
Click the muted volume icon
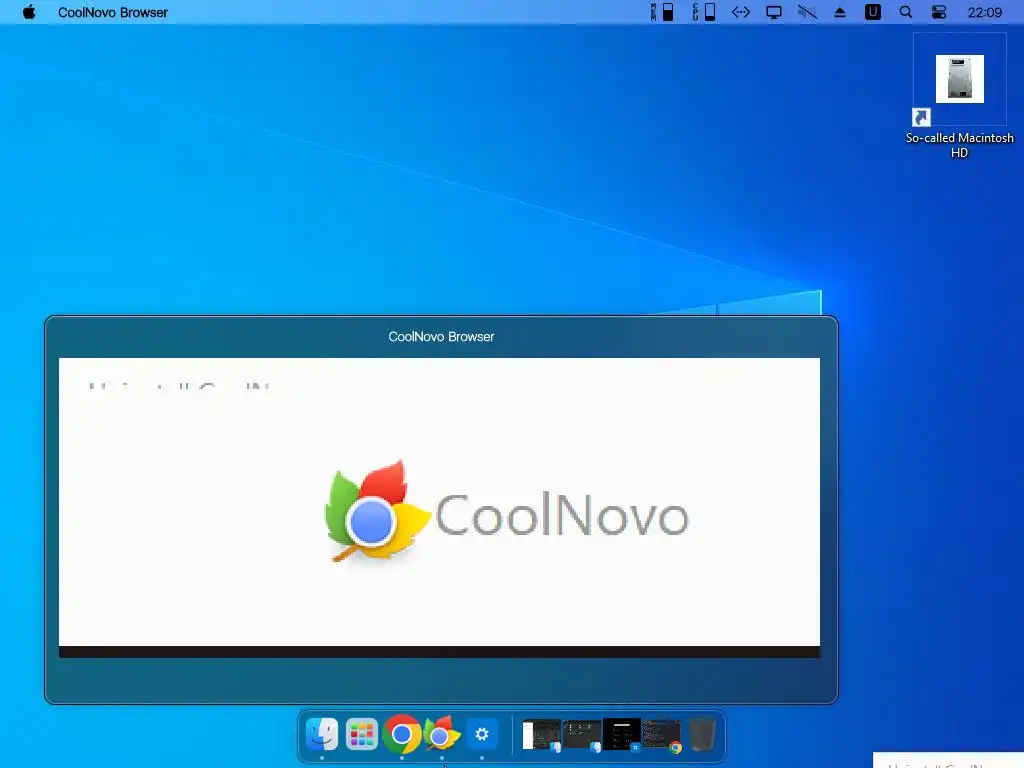pos(807,12)
